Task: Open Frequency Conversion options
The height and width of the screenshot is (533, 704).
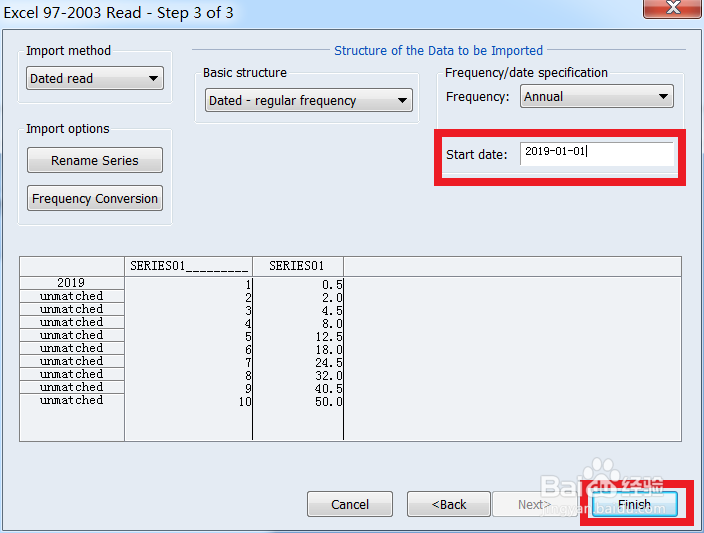Action: (95, 199)
